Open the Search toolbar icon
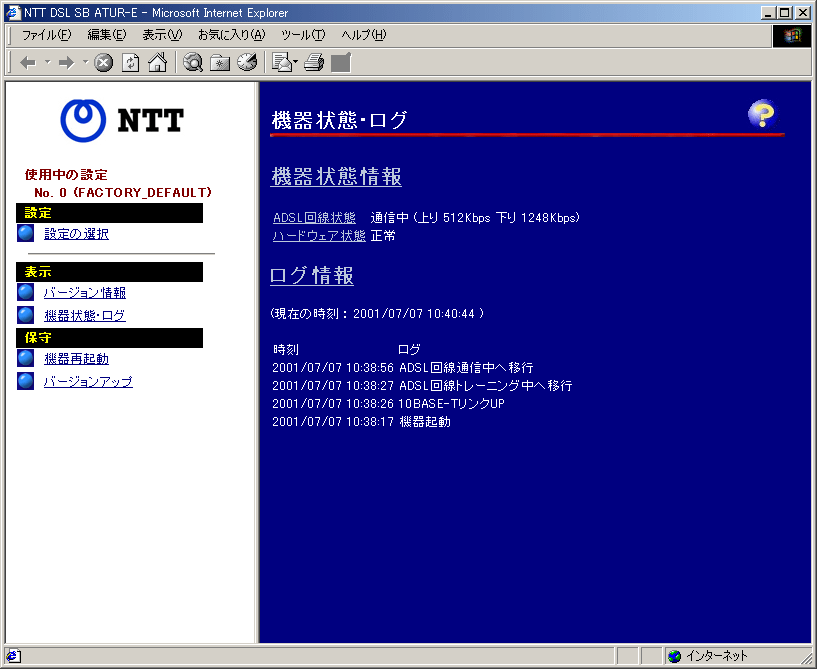Viewport: 817px width, 669px height. (x=193, y=63)
